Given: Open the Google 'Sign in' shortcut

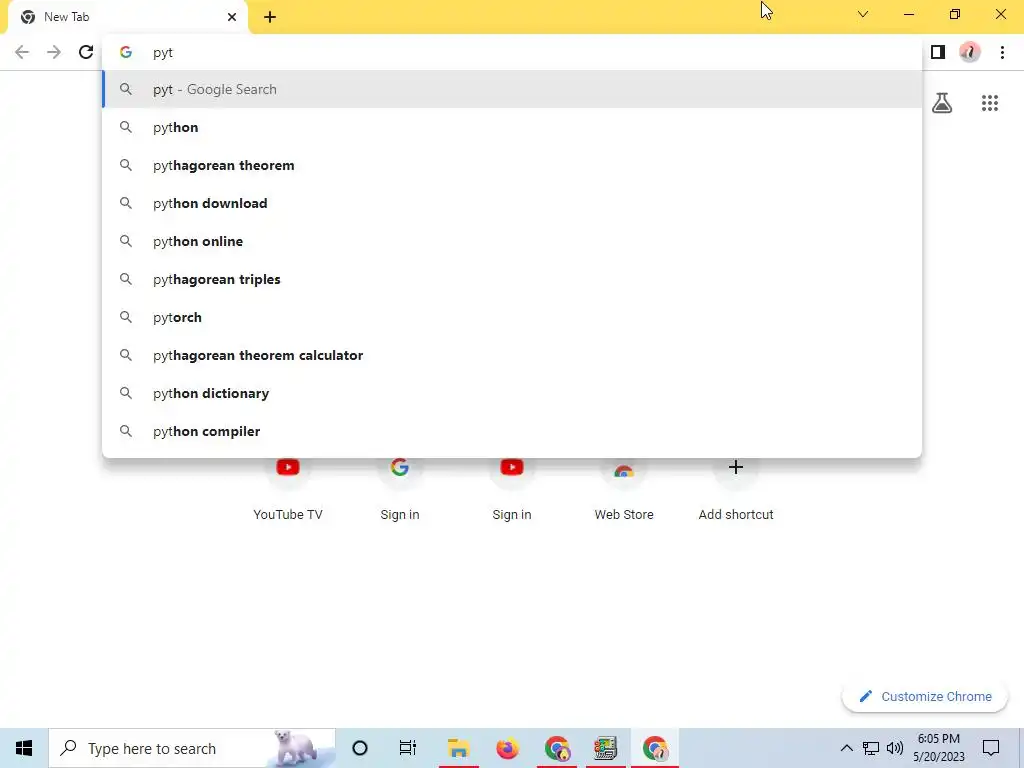Looking at the screenshot, I should 400,490.
